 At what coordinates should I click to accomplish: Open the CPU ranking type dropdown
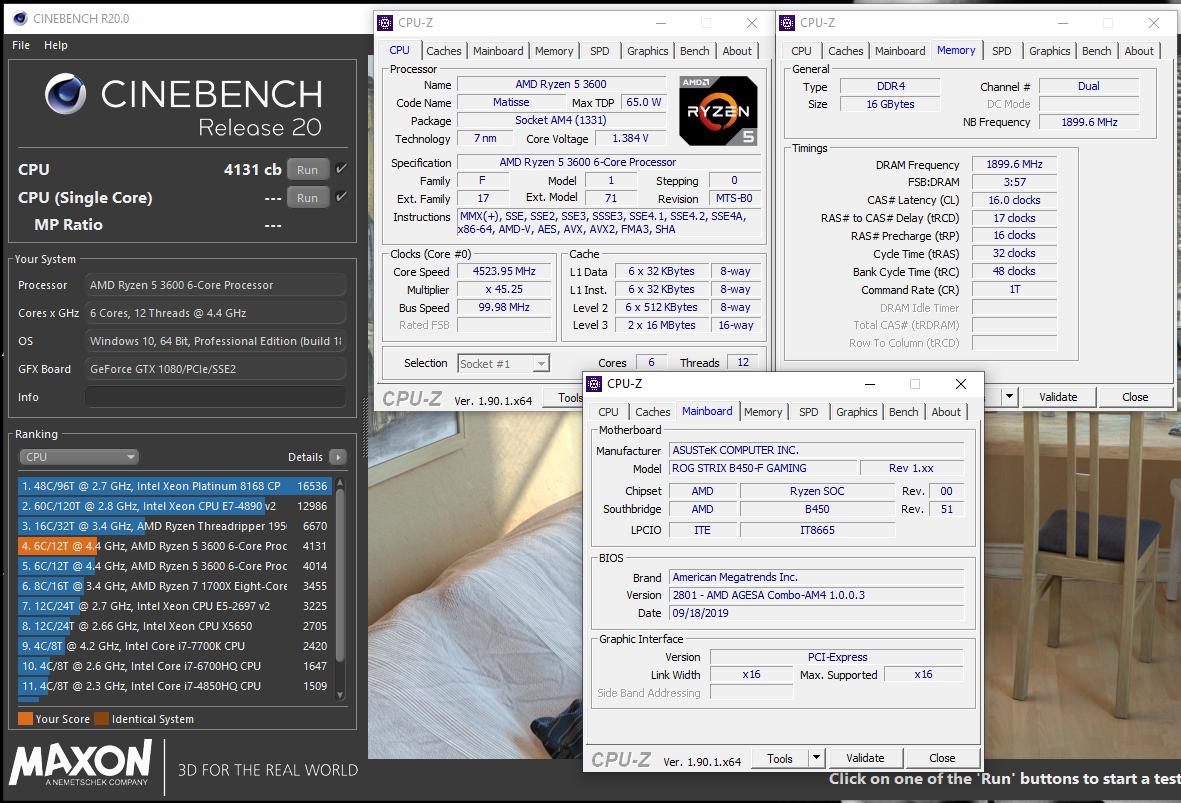[x=79, y=456]
